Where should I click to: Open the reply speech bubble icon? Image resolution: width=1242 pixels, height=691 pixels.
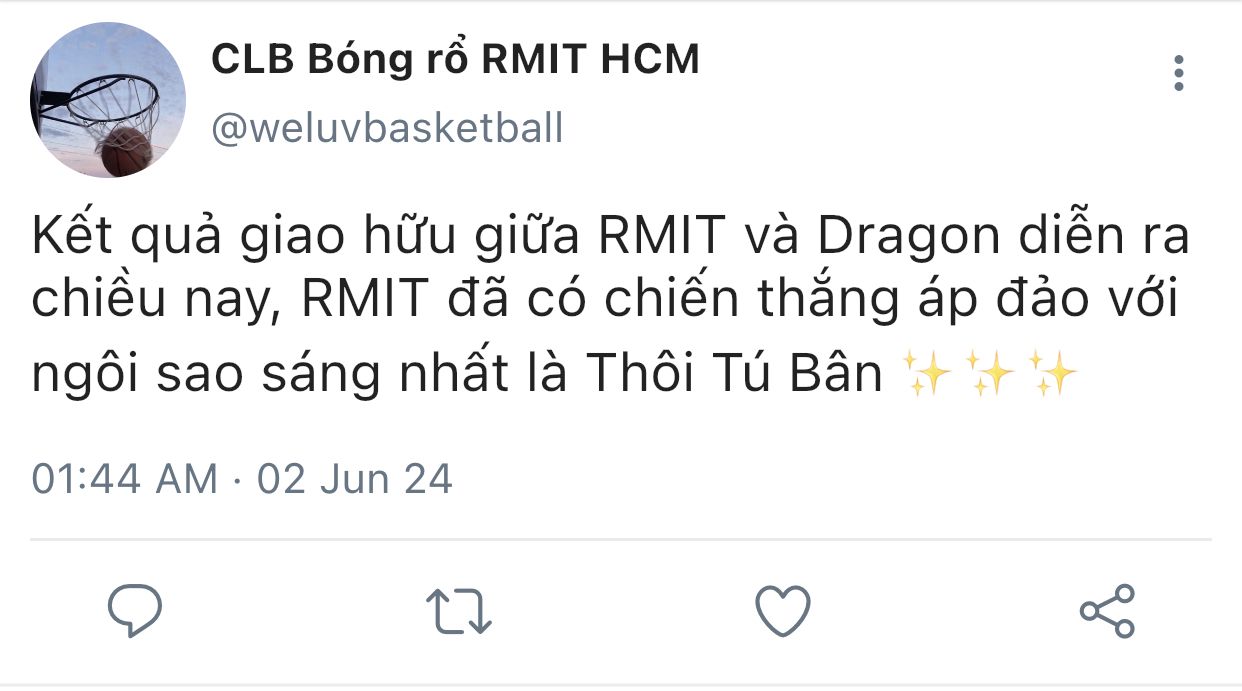coord(135,610)
